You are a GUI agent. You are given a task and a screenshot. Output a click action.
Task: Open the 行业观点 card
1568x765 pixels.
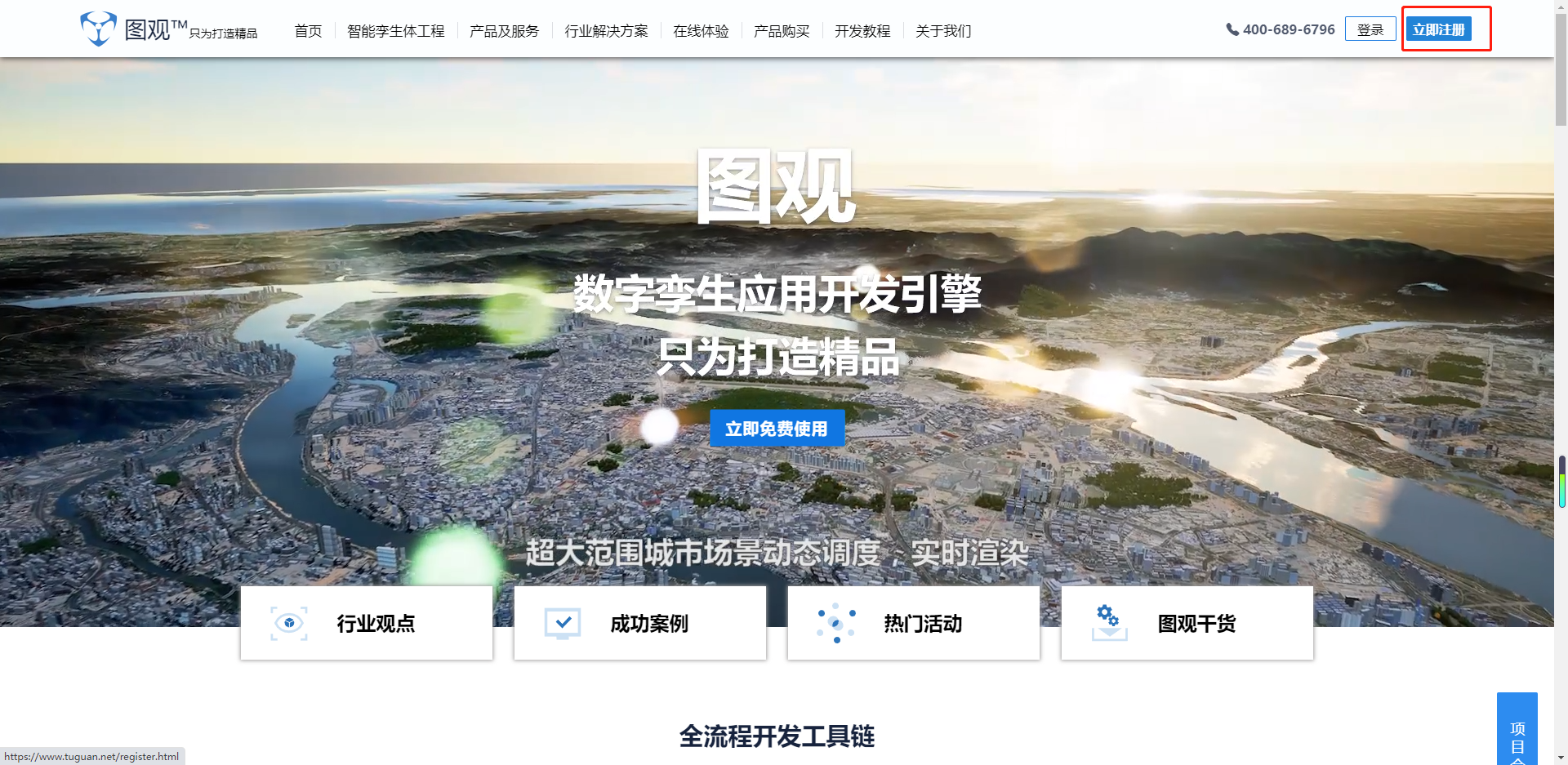point(367,623)
